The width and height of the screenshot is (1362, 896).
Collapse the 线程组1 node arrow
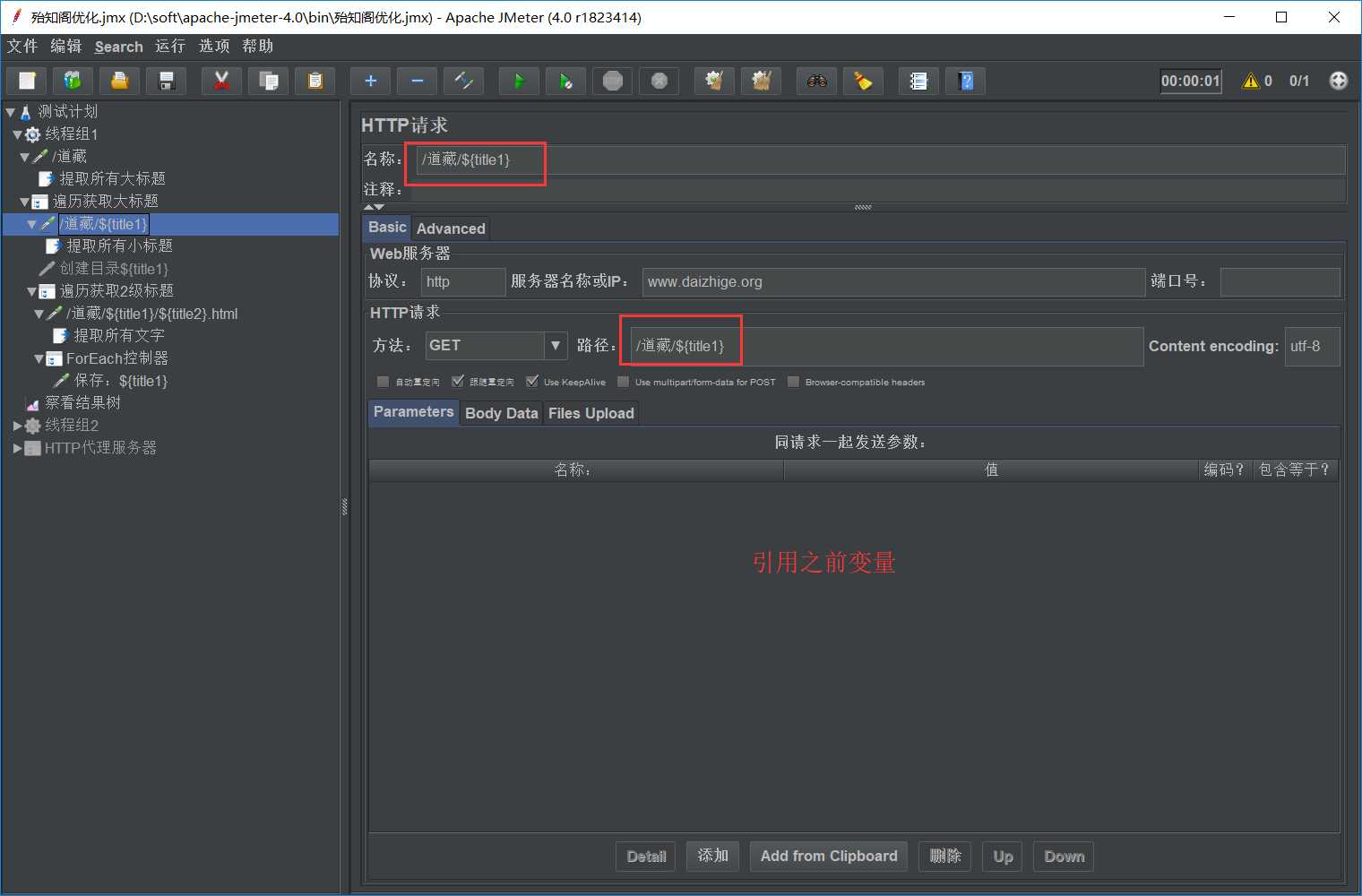point(17,134)
